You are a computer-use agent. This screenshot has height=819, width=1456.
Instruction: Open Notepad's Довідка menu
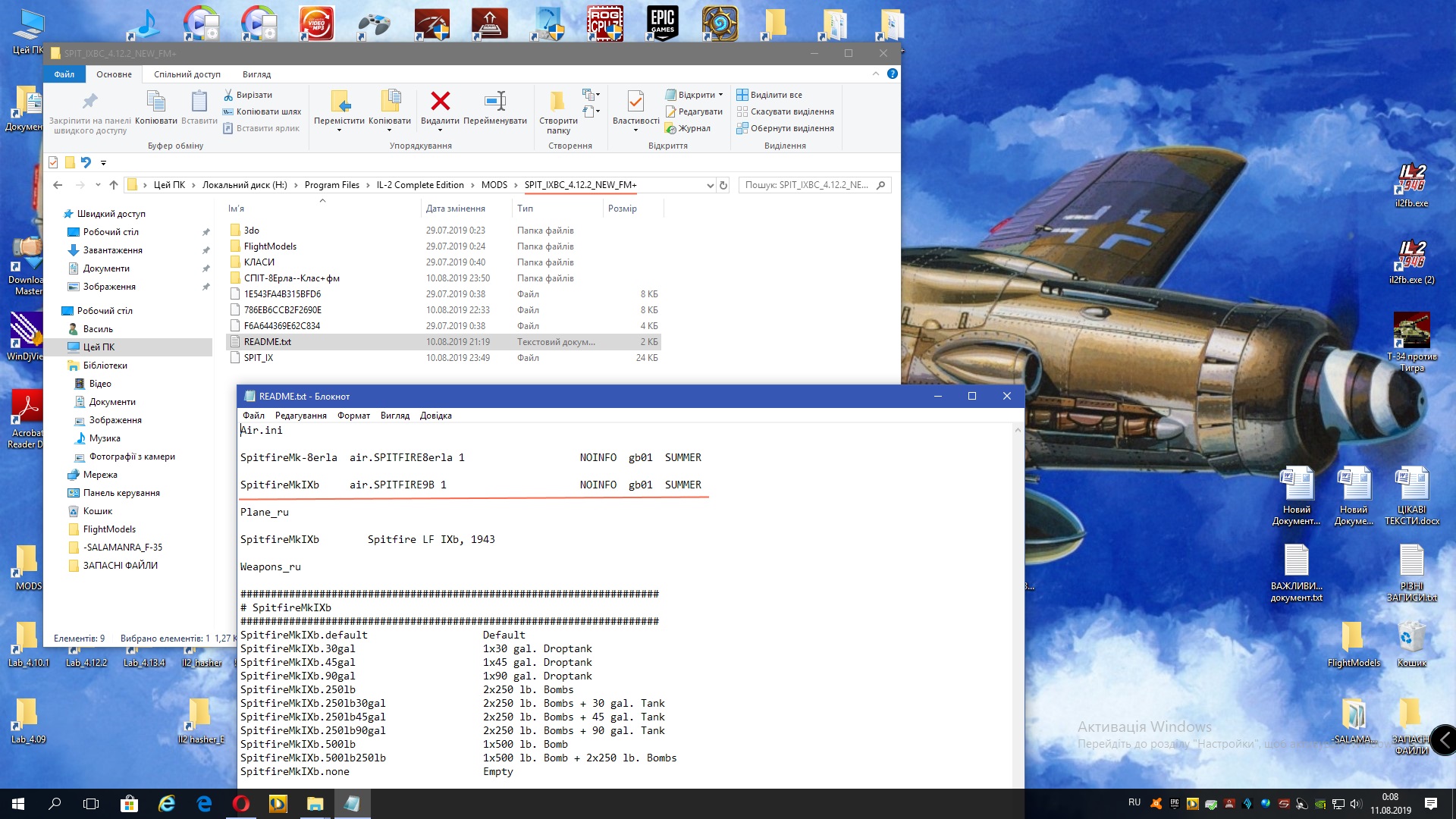click(435, 416)
